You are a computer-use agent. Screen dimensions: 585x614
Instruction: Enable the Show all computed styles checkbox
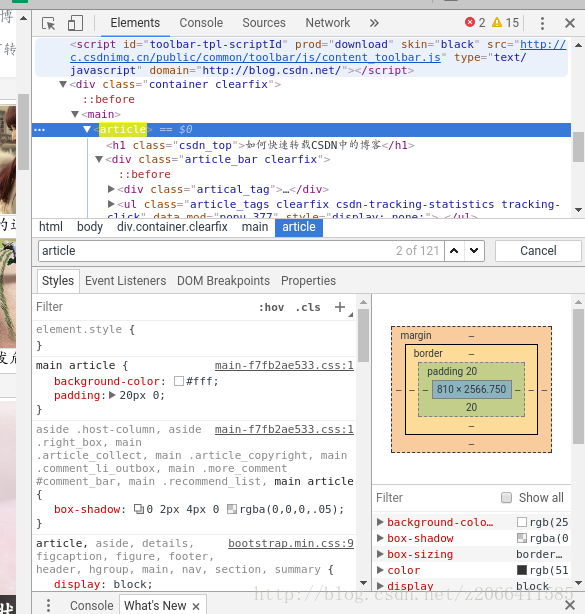(x=506, y=498)
